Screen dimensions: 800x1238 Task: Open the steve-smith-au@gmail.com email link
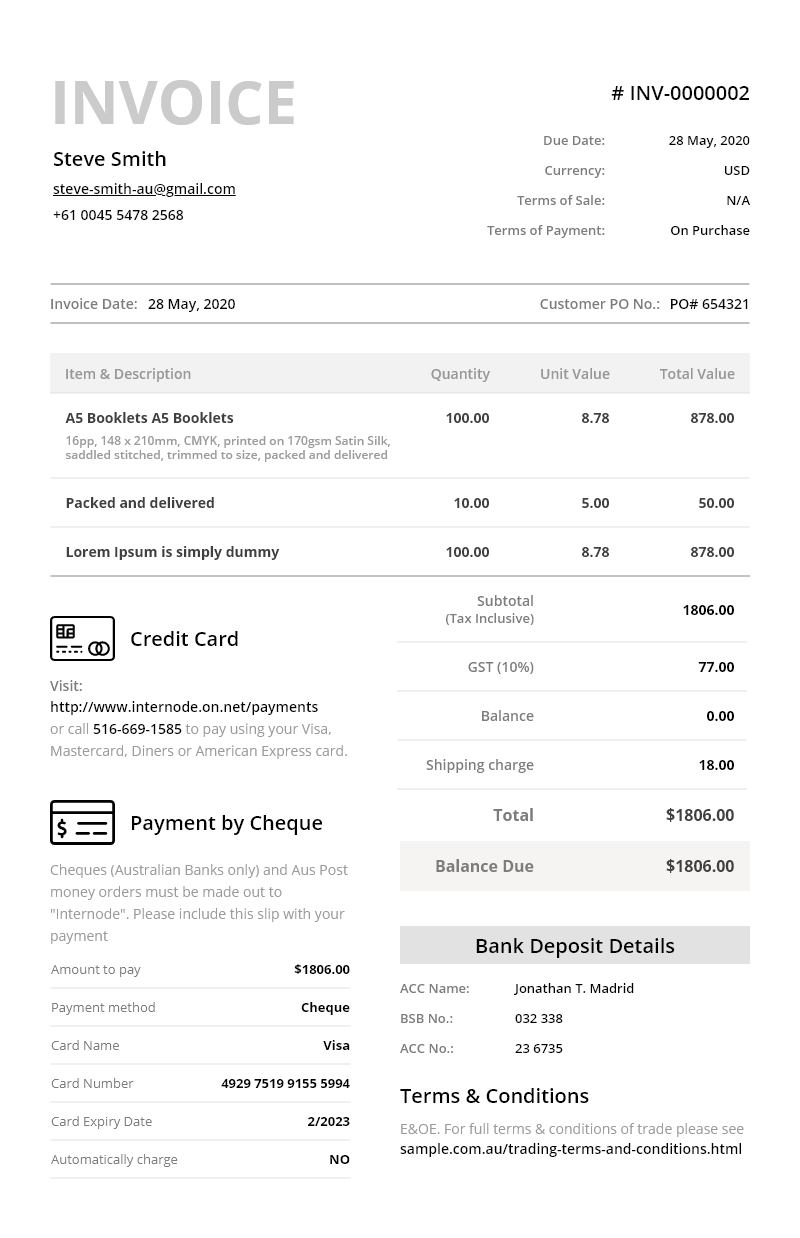pyautogui.click(x=144, y=188)
